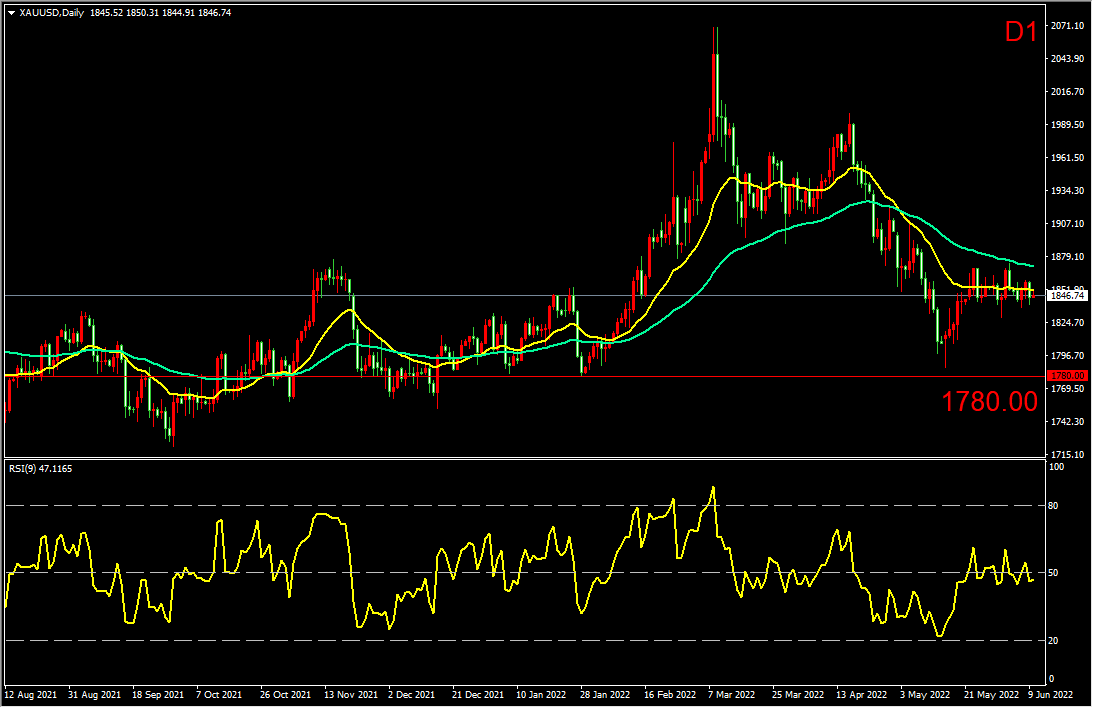Click the RSI scale value 100
Viewport: 1093px width, 708px height.
coord(1056,467)
